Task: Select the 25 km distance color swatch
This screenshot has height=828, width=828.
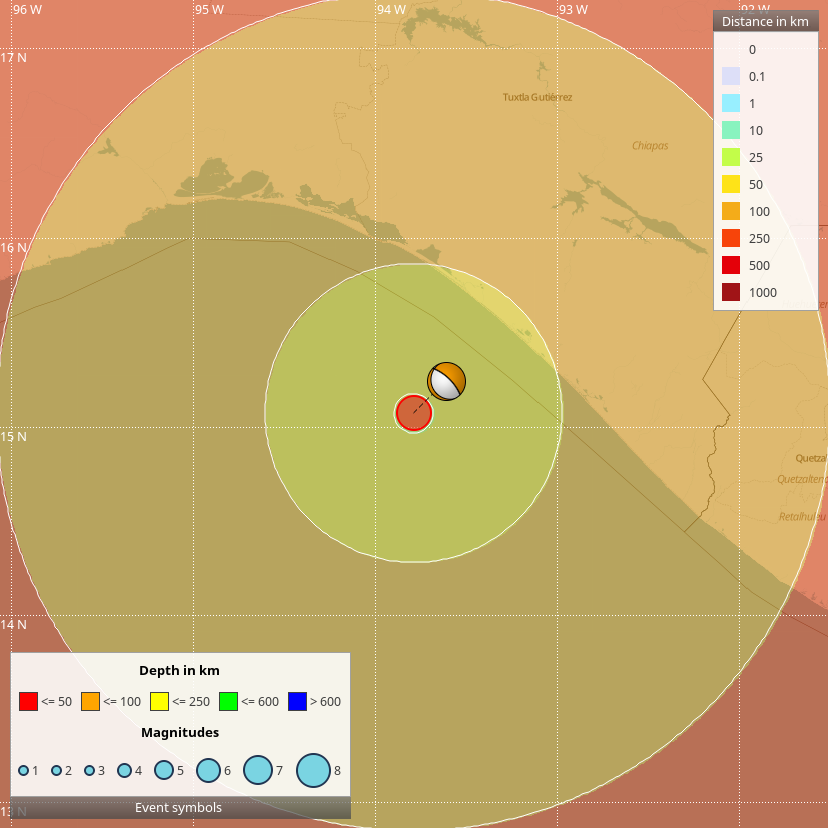Action: click(x=730, y=157)
